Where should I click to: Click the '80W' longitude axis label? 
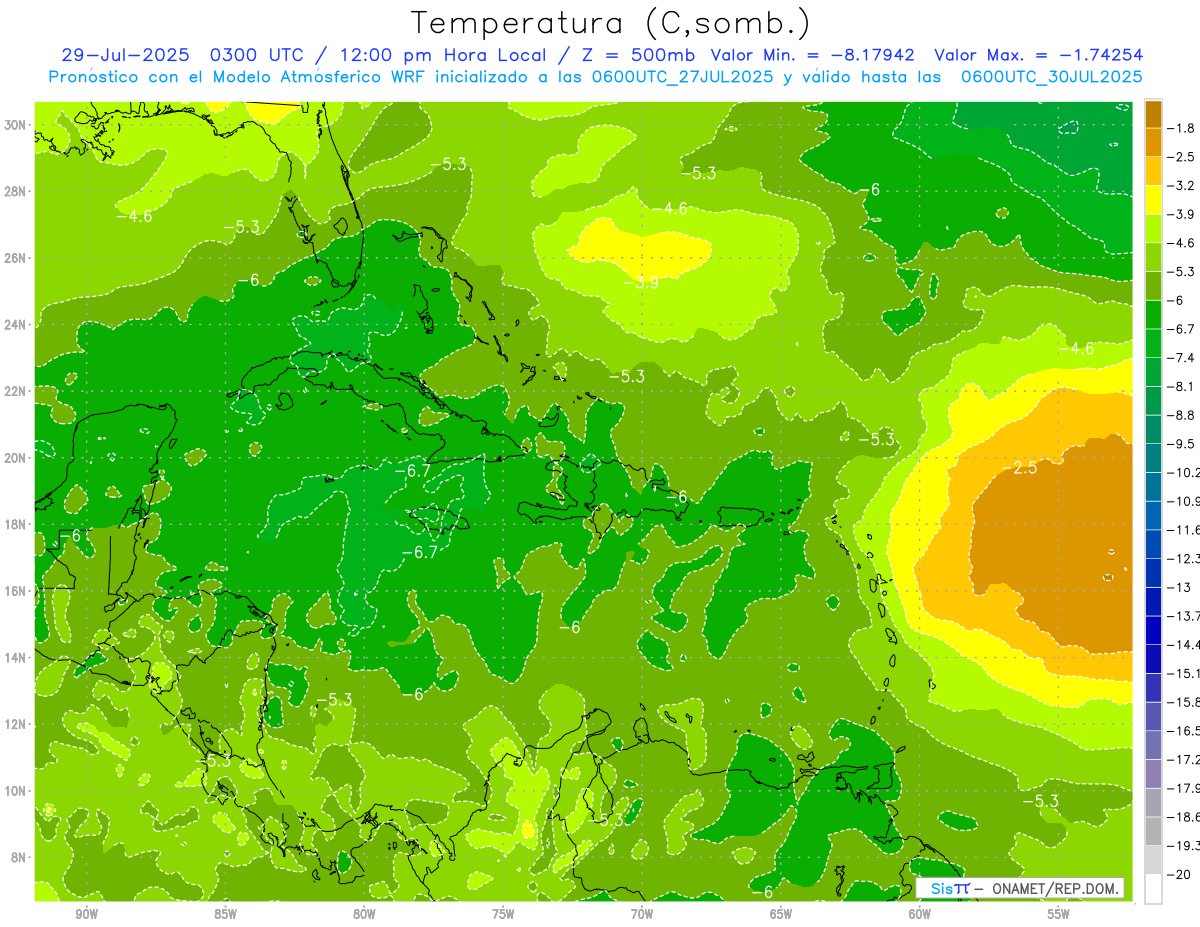point(364,913)
